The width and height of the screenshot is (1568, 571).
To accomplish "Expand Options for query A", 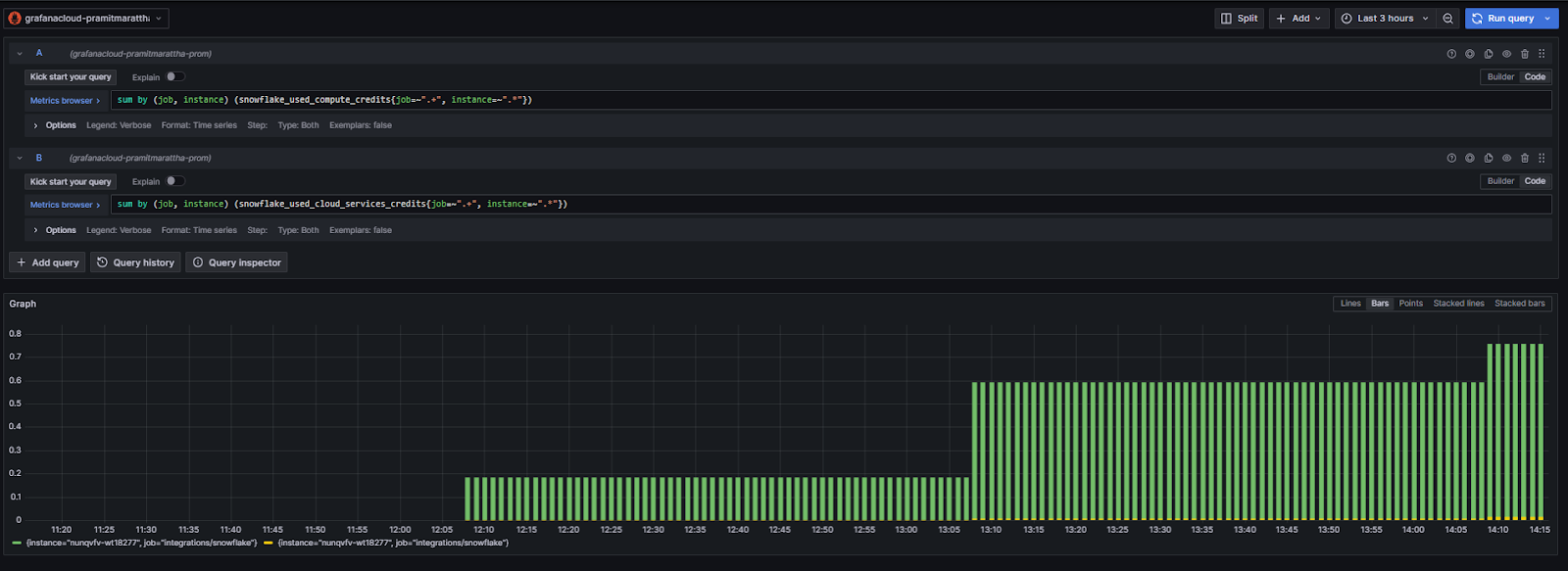I will pos(54,125).
